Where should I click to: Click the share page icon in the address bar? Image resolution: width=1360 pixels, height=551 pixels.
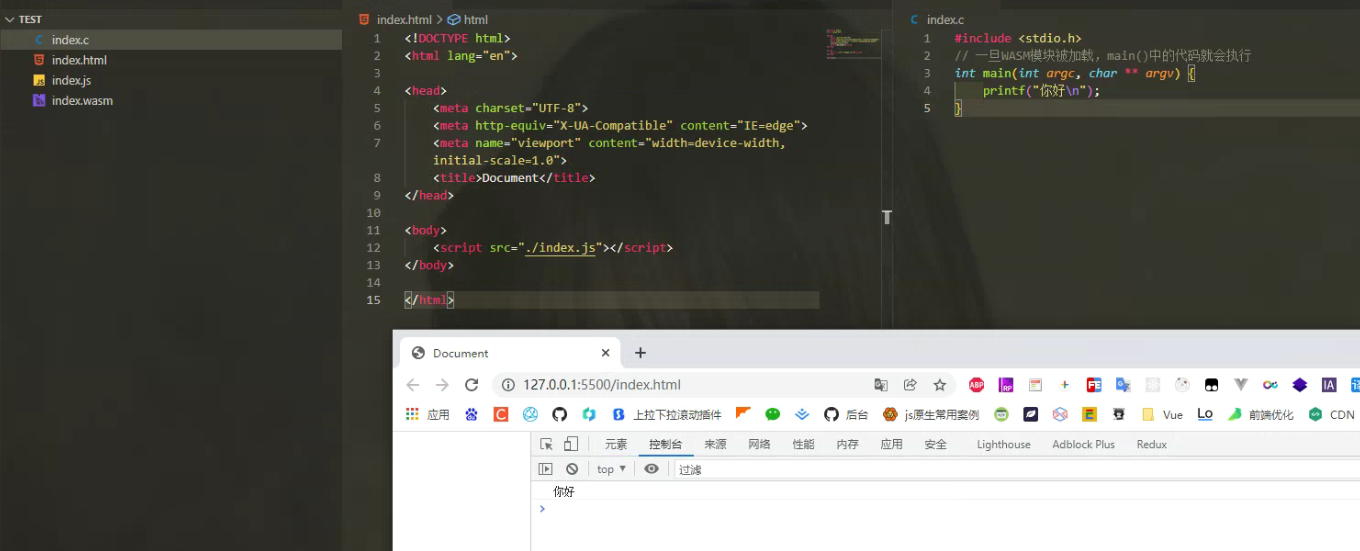pyautogui.click(x=910, y=385)
